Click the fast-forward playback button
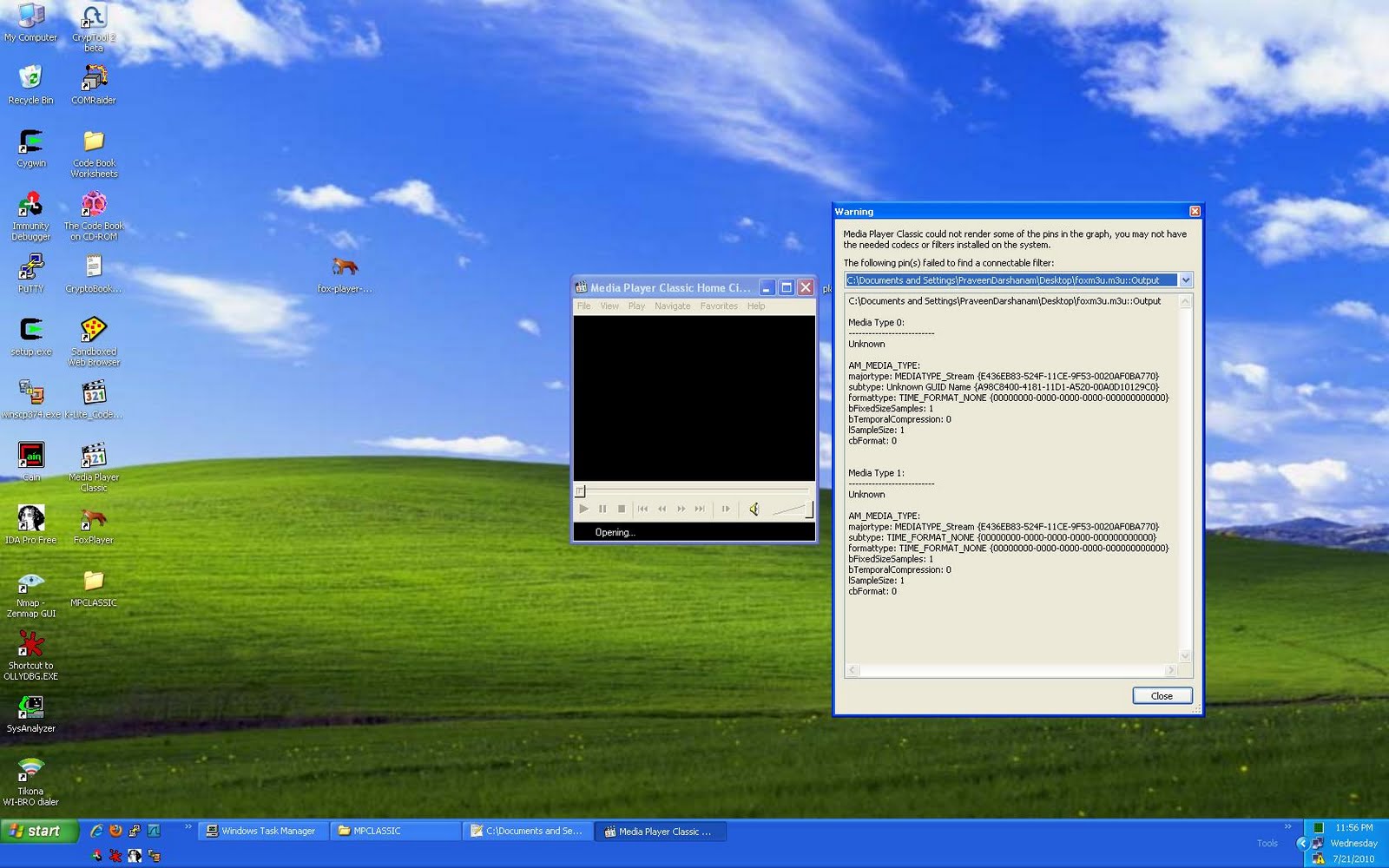Image resolution: width=1389 pixels, height=868 pixels. pyautogui.click(x=681, y=510)
